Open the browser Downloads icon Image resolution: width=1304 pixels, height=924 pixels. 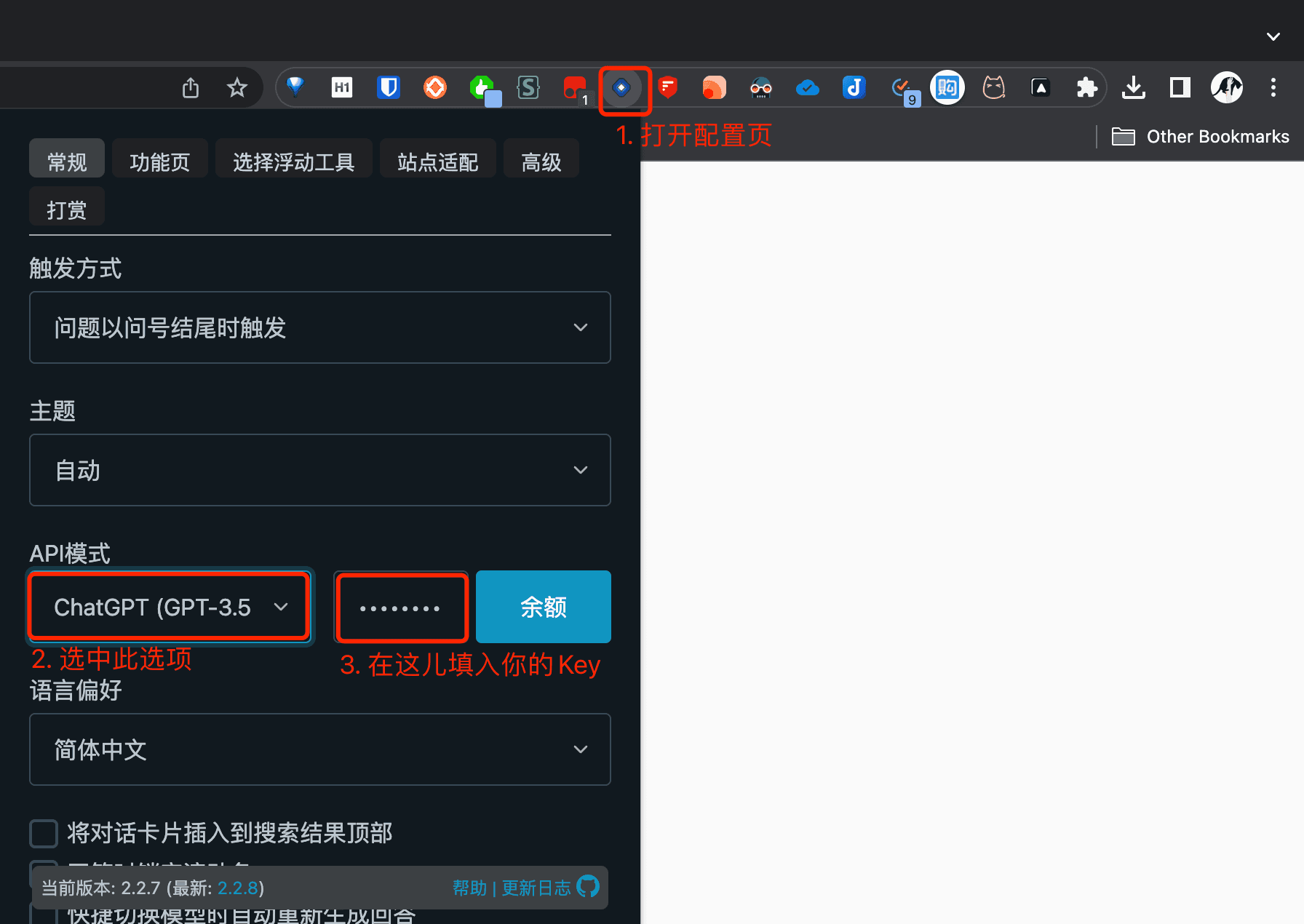1133,88
